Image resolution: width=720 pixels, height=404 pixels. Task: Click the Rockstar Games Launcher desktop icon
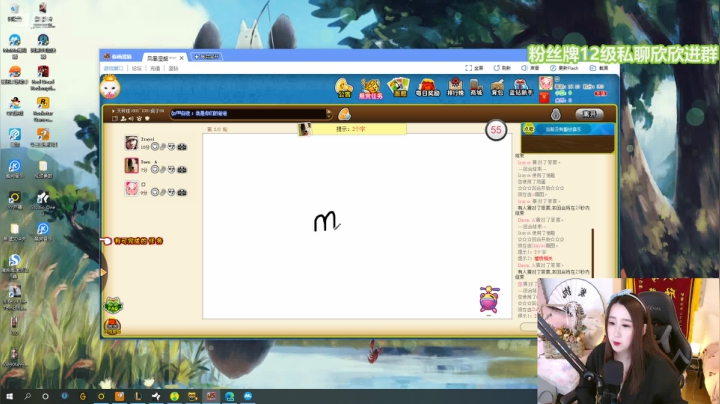coord(43,109)
